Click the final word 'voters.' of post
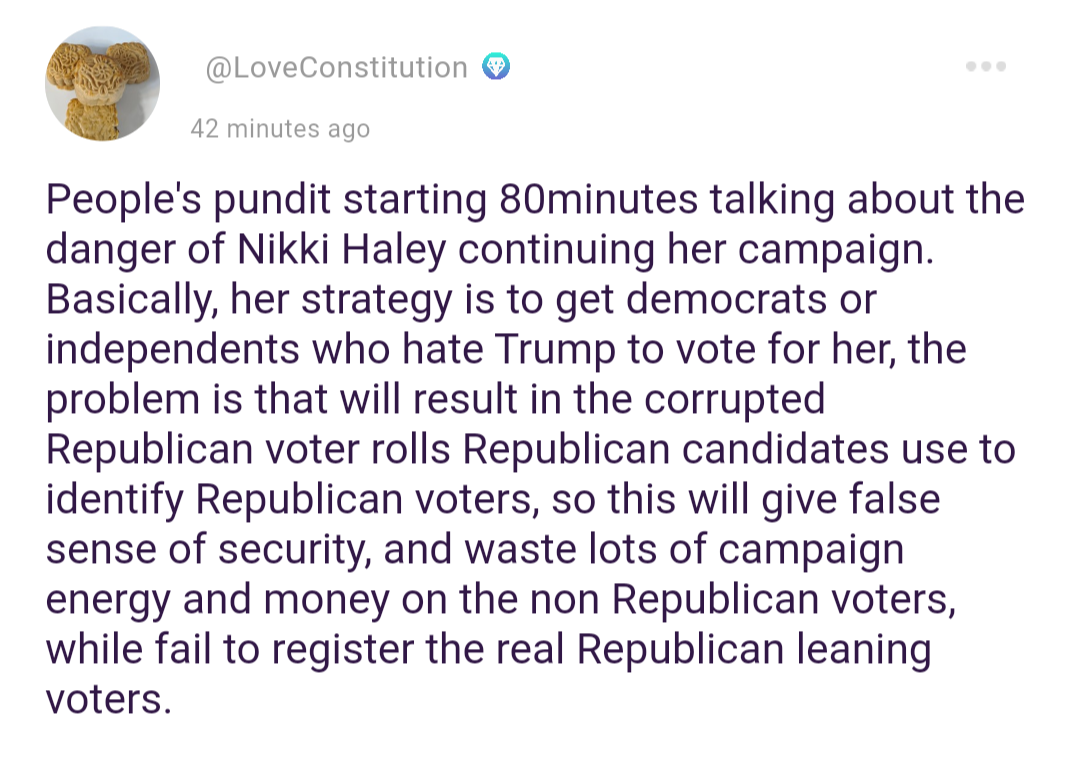The height and width of the screenshot is (774, 1080). (x=108, y=700)
